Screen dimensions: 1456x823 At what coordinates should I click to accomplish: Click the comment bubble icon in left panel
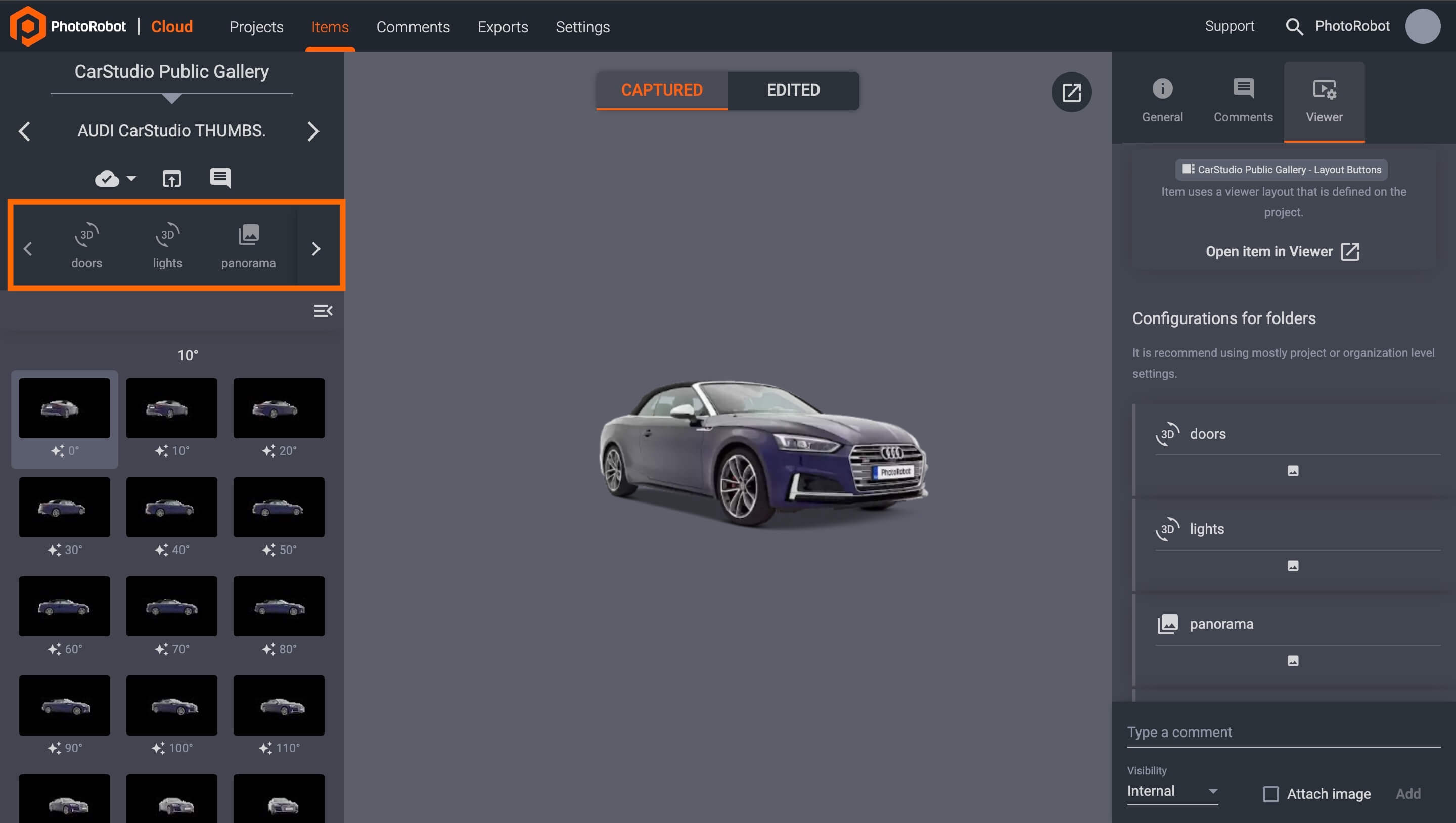tap(221, 178)
